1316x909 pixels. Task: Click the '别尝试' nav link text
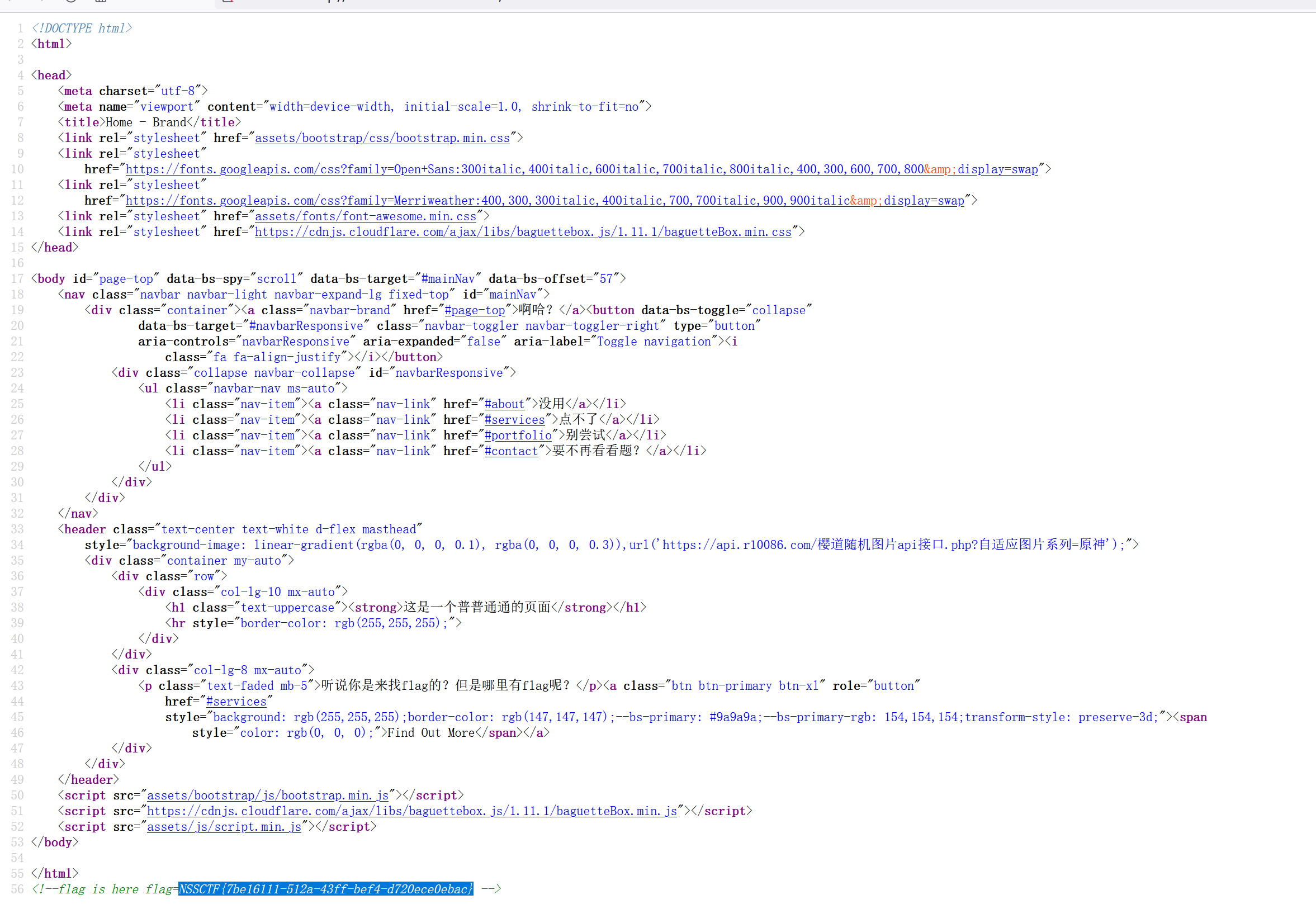[585, 435]
